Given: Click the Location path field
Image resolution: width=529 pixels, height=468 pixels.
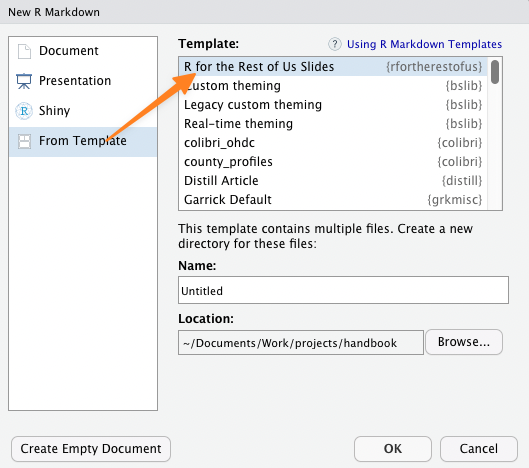Looking at the screenshot, I should (x=301, y=343).
